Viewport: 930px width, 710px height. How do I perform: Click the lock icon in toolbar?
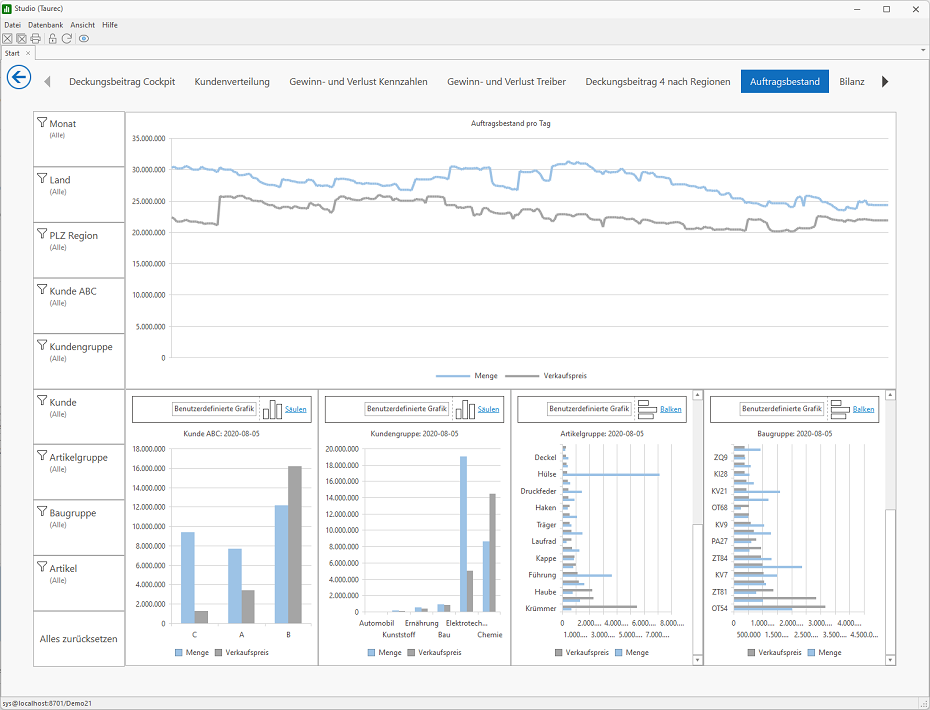pyautogui.click(x=52, y=39)
